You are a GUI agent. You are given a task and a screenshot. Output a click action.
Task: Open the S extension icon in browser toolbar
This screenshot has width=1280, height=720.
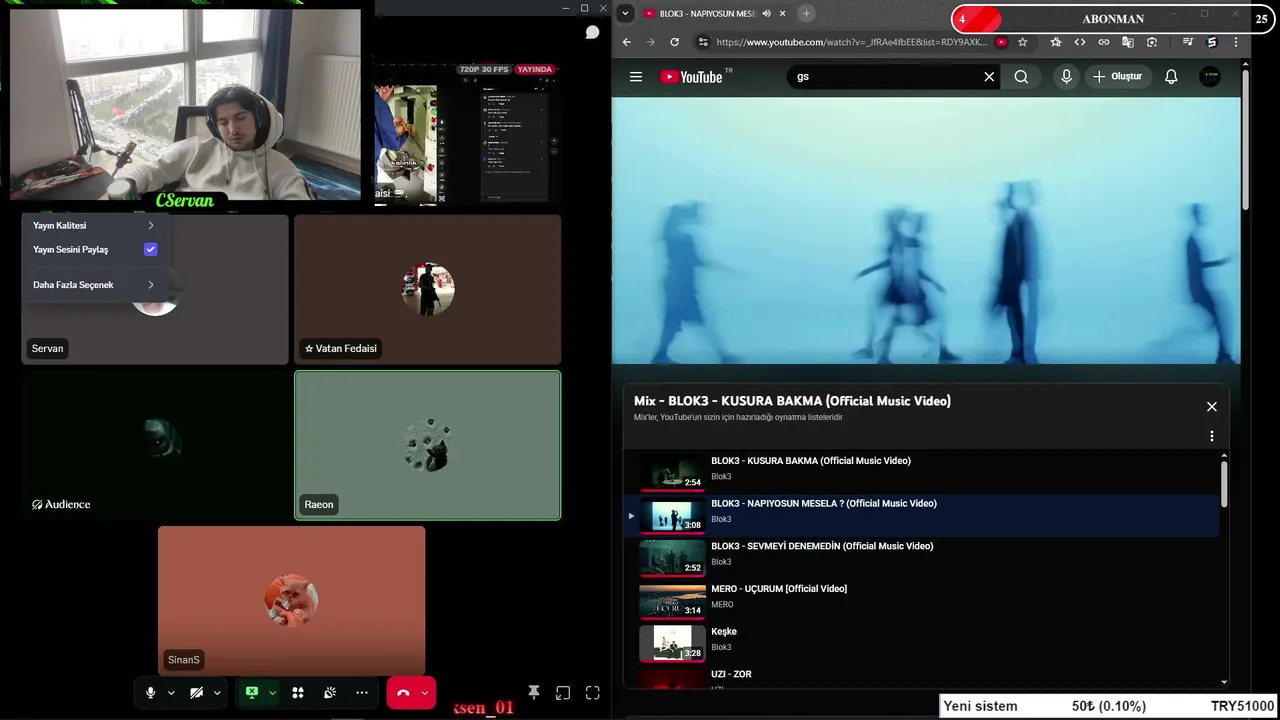(1212, 42)
